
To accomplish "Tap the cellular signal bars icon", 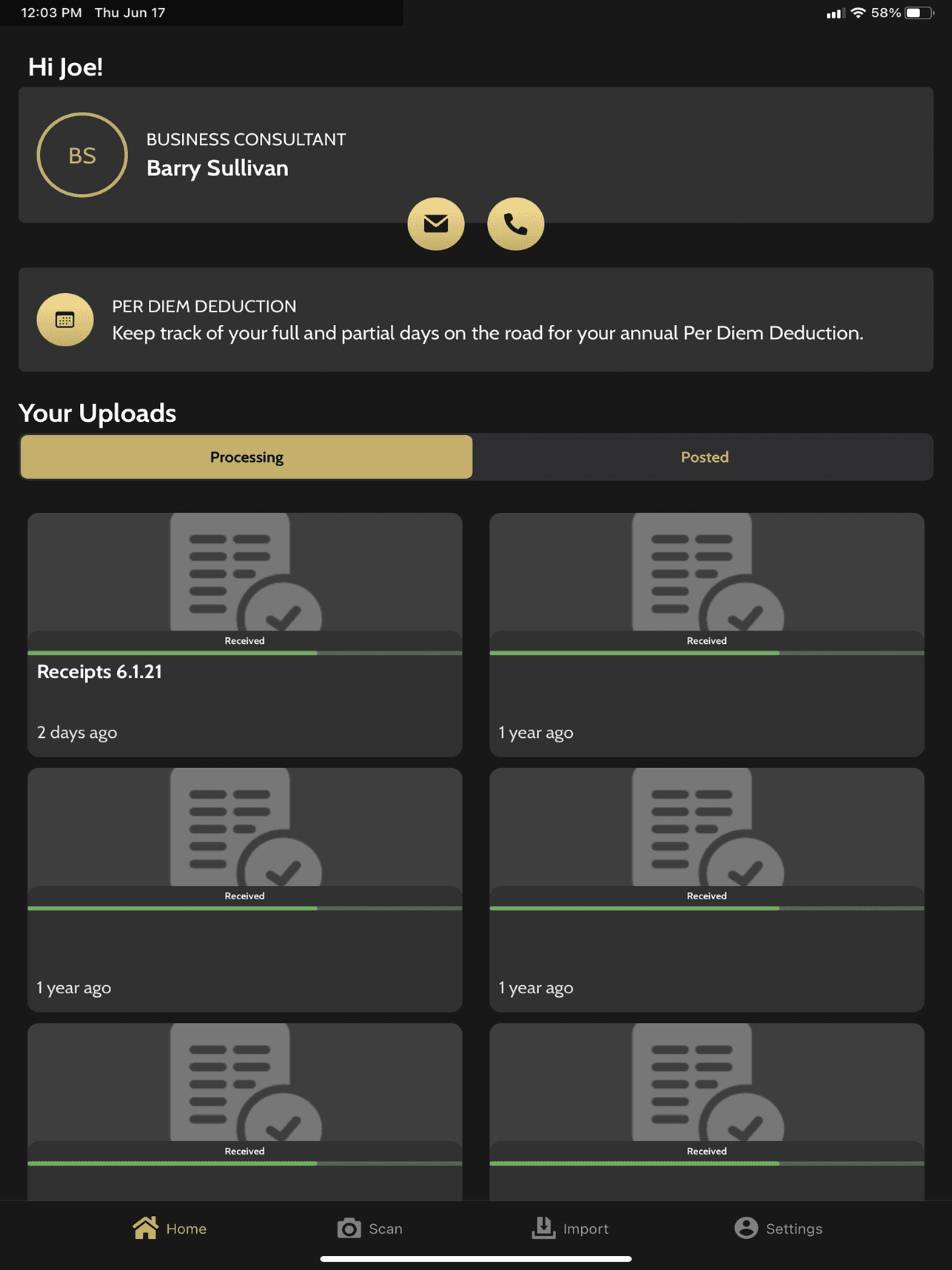I will [x=834, y=13].
